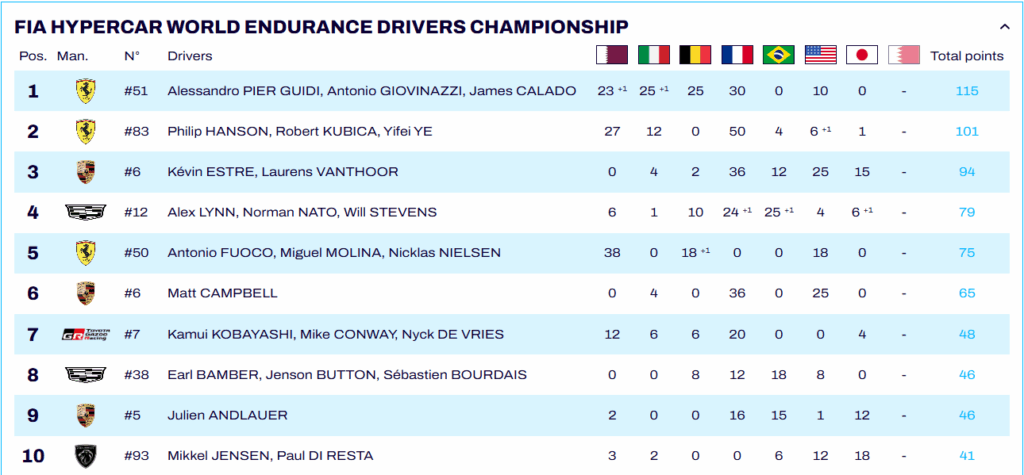Open Alessandro Pier Guidi's driver crew entry
Screen dimensions: 1024x475
pyautogui.click(x=371, y=91)
